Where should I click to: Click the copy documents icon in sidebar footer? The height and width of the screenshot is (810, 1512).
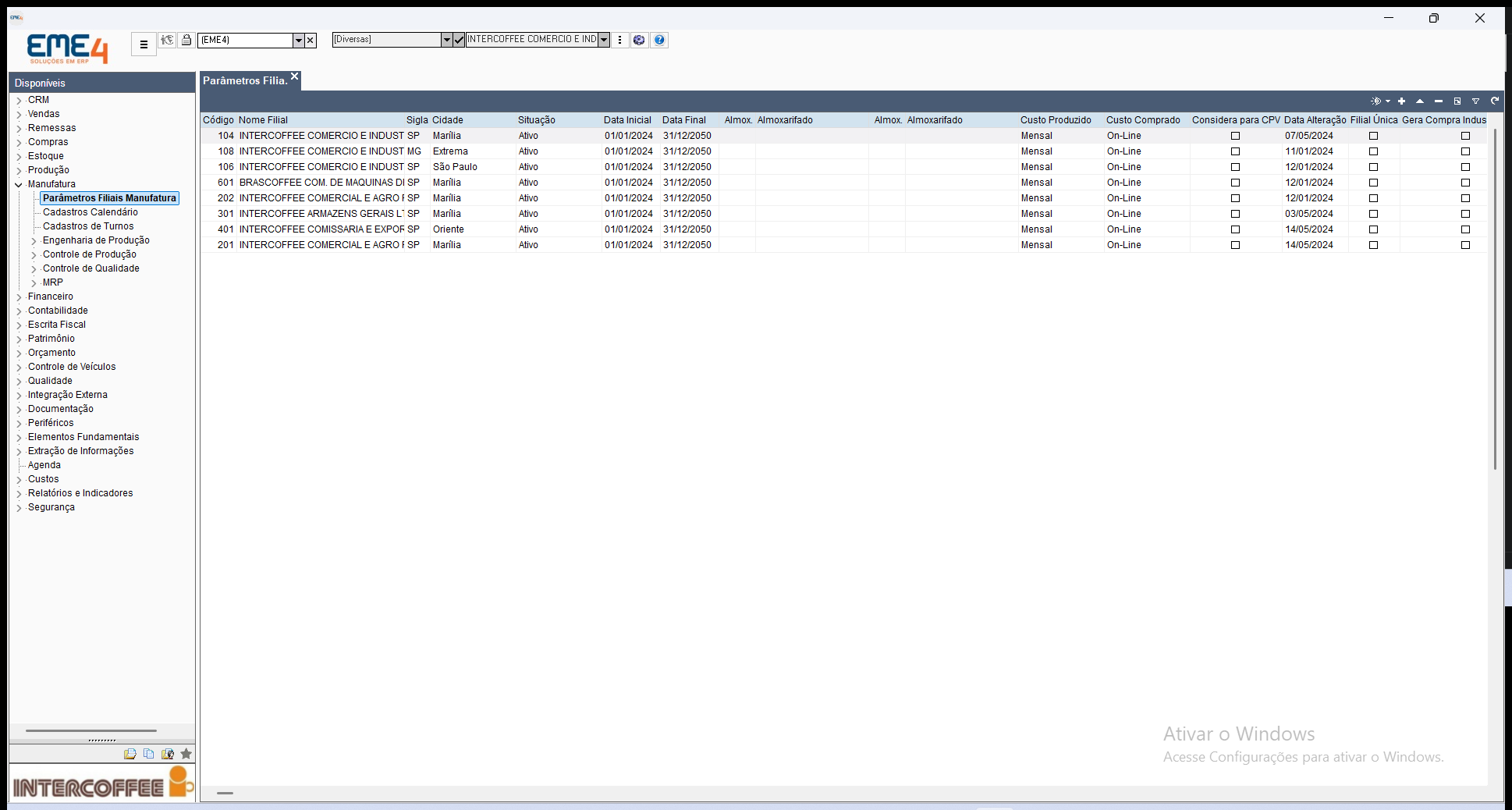pyautogui.click(x=148, y=754)
